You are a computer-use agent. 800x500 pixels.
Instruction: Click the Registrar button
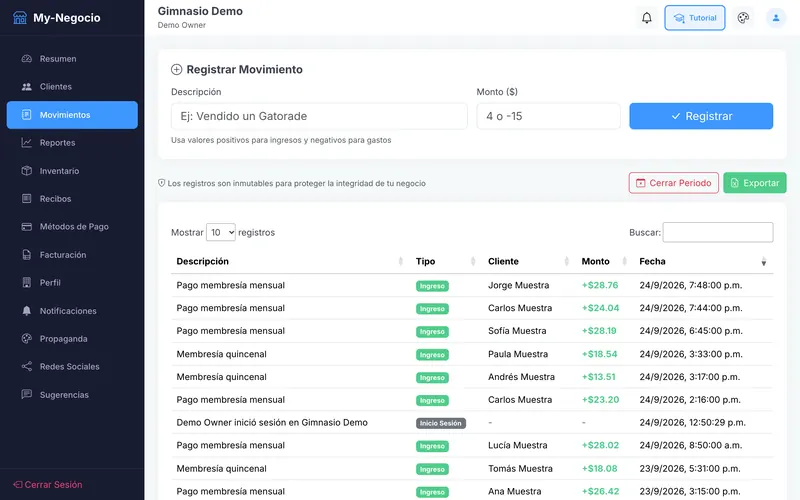coord(701,116)
